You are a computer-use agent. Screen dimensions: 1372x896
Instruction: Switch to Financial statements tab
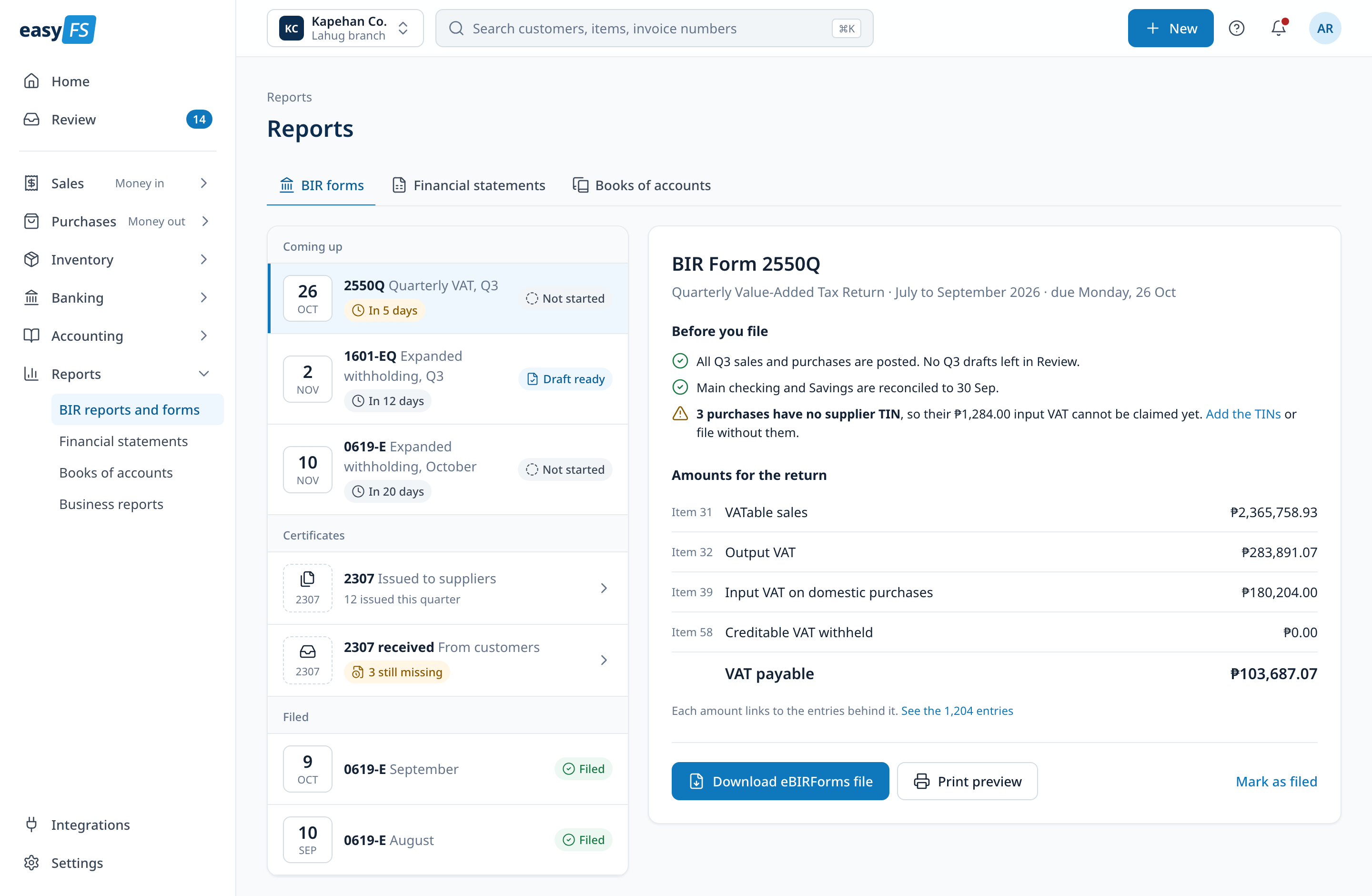(x=468, y=185)
